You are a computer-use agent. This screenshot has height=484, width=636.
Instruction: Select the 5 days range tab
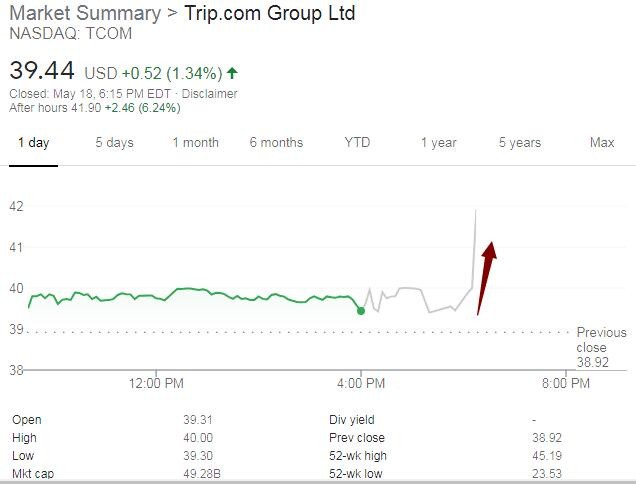[114, 143]
